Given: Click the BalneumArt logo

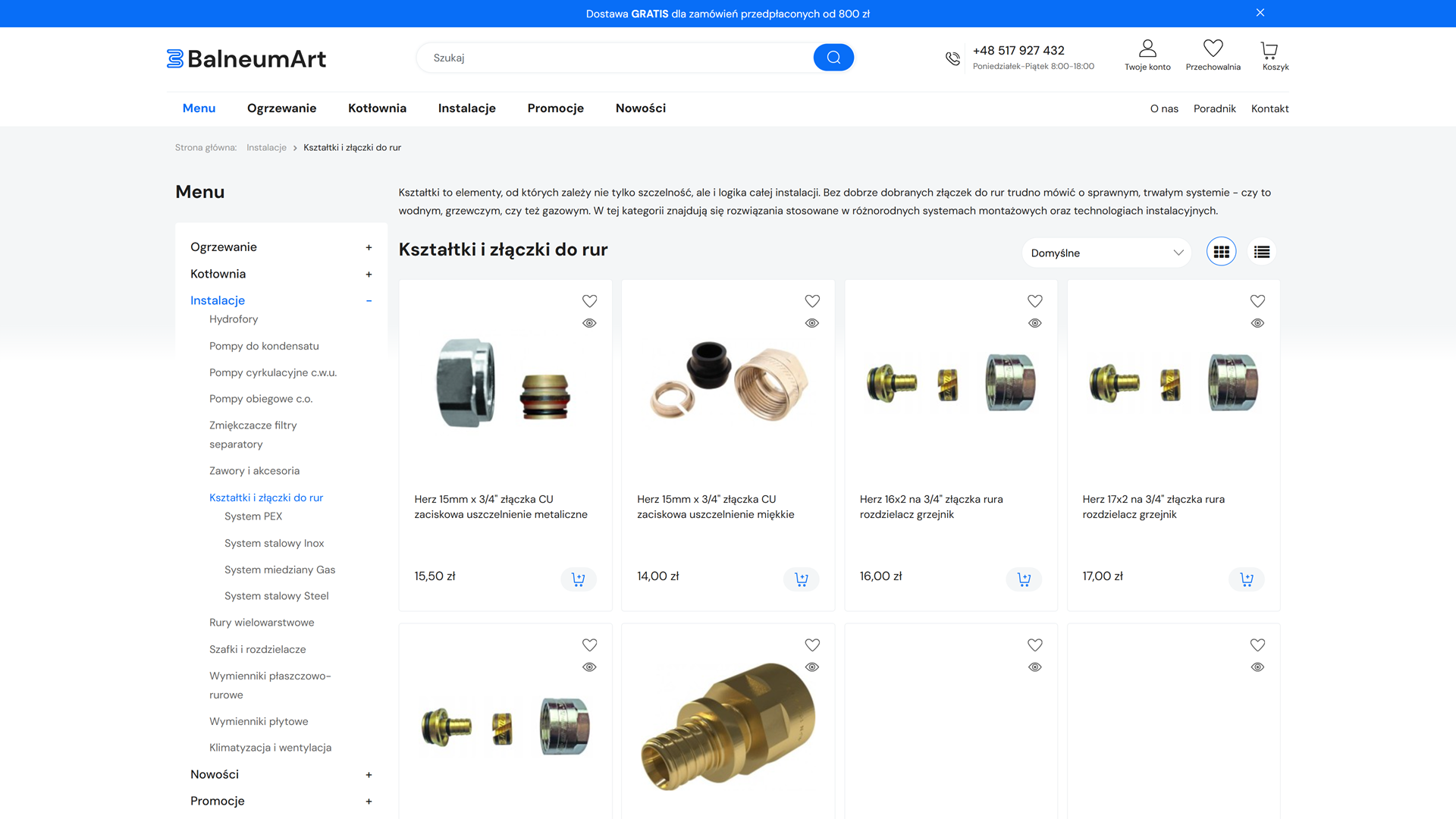Looking at the screenshot, I should tap(246, 58).
